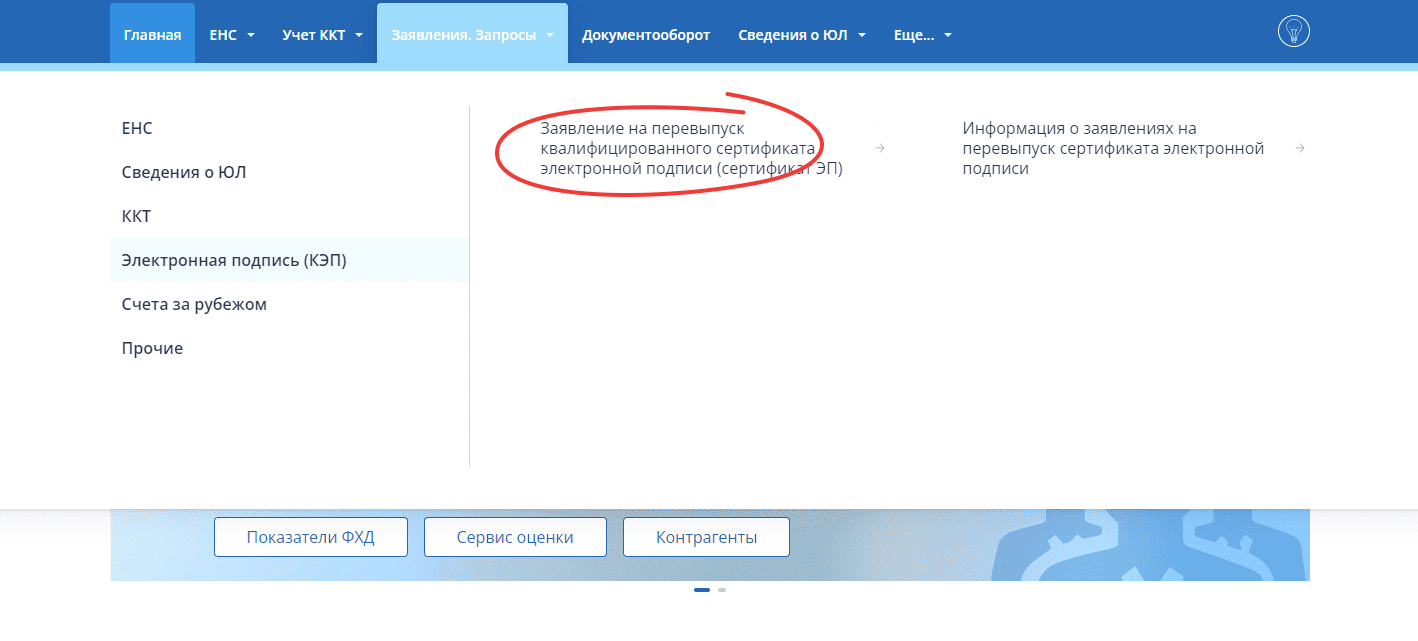Open Счета за рубежом category
Image resolution: width=1418 pixels, height=641 pixels.
[x=194, y=304]
